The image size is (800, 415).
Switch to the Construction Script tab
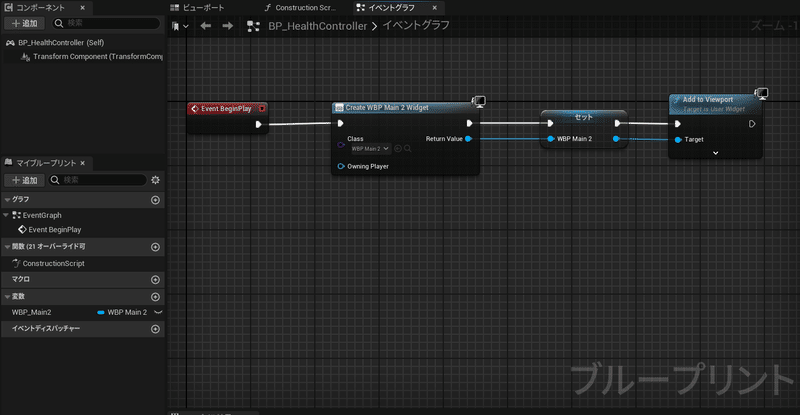click(301, 8)
